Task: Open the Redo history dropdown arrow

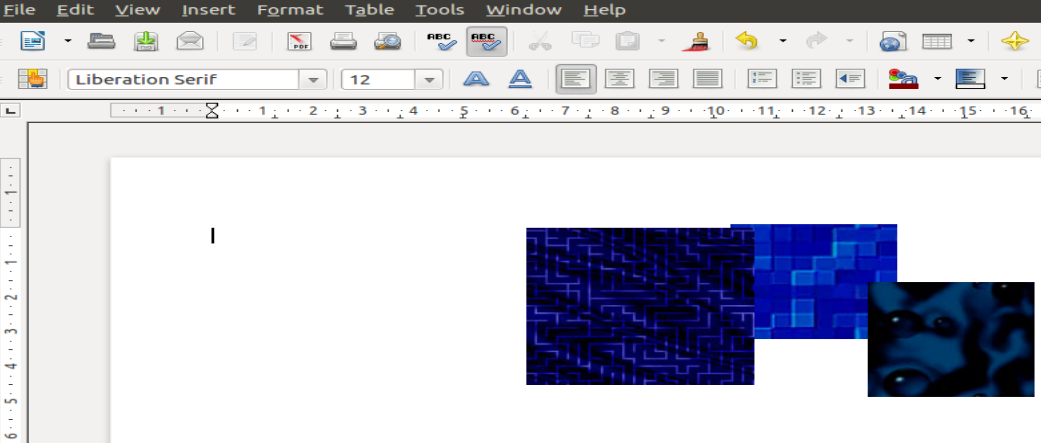Action: [850, 41]
